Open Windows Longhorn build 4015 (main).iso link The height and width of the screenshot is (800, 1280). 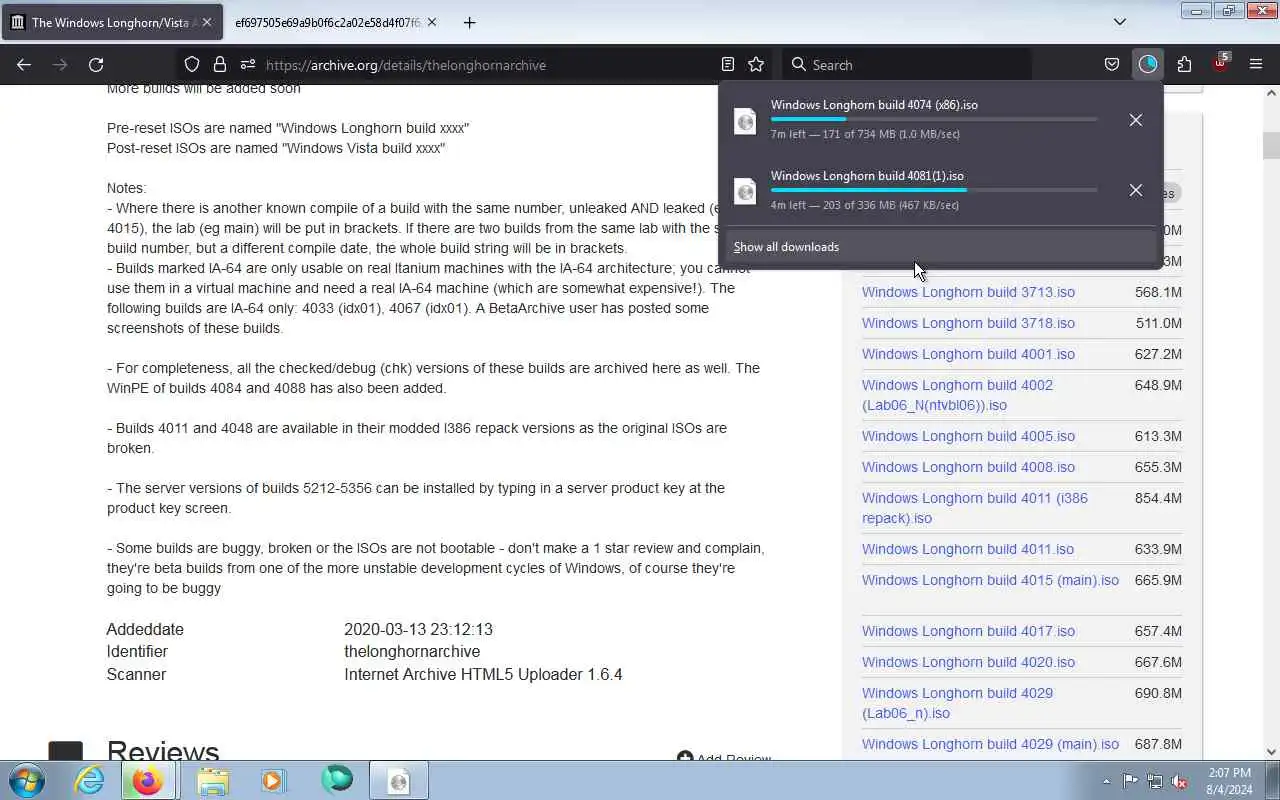pos(990,580)
